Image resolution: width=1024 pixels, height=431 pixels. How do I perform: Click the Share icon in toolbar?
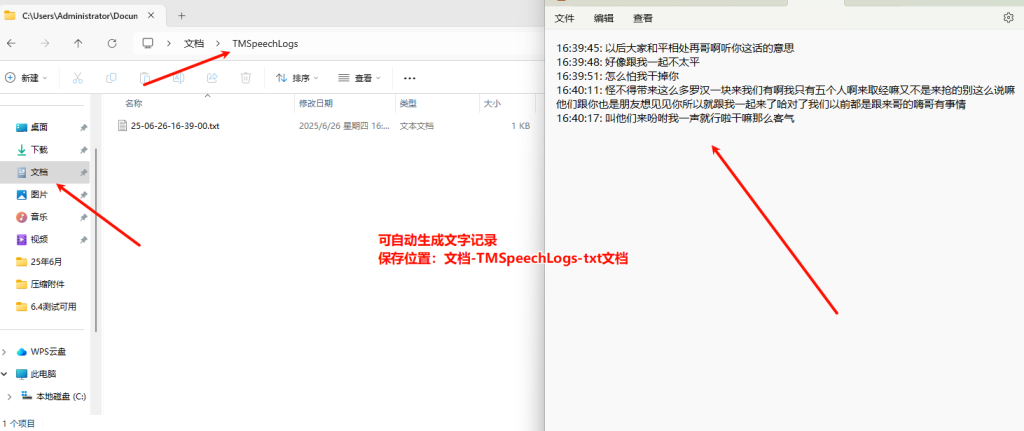pos(212,78)
